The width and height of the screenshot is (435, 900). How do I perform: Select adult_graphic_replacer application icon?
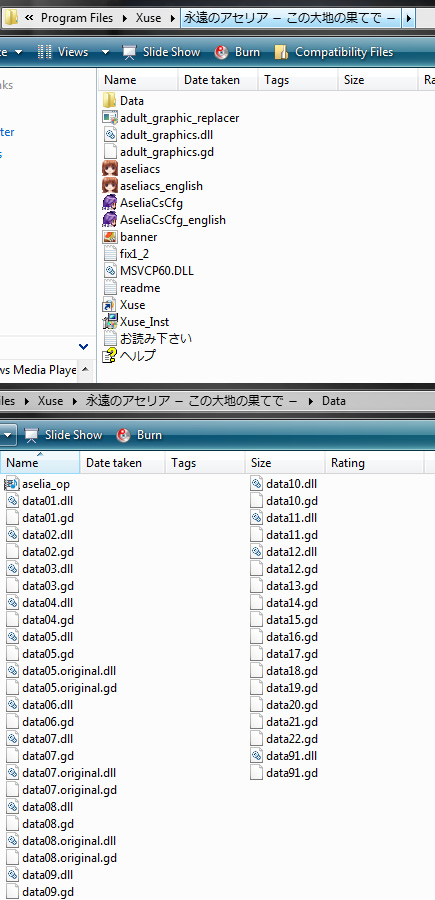(x=110, y=118)
